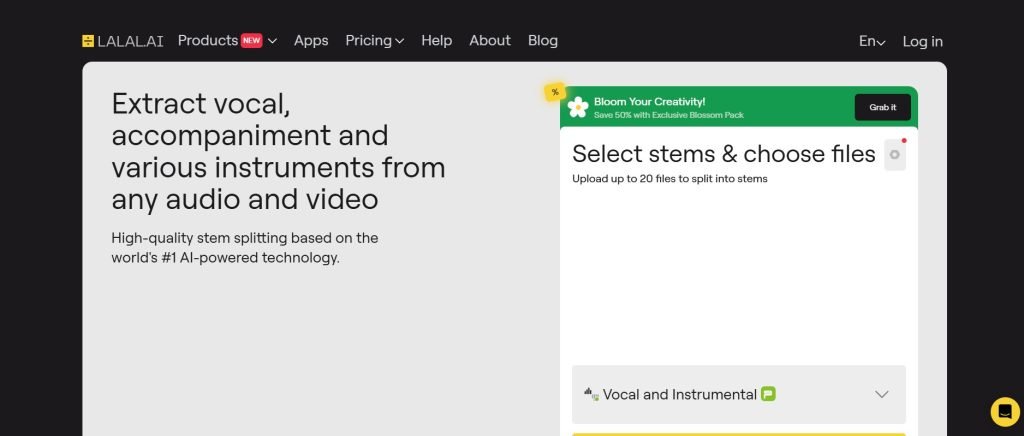Screen dimensions: 1024x436
Task: Expand the Products menu chevron
Action: [x=272, y=41]
